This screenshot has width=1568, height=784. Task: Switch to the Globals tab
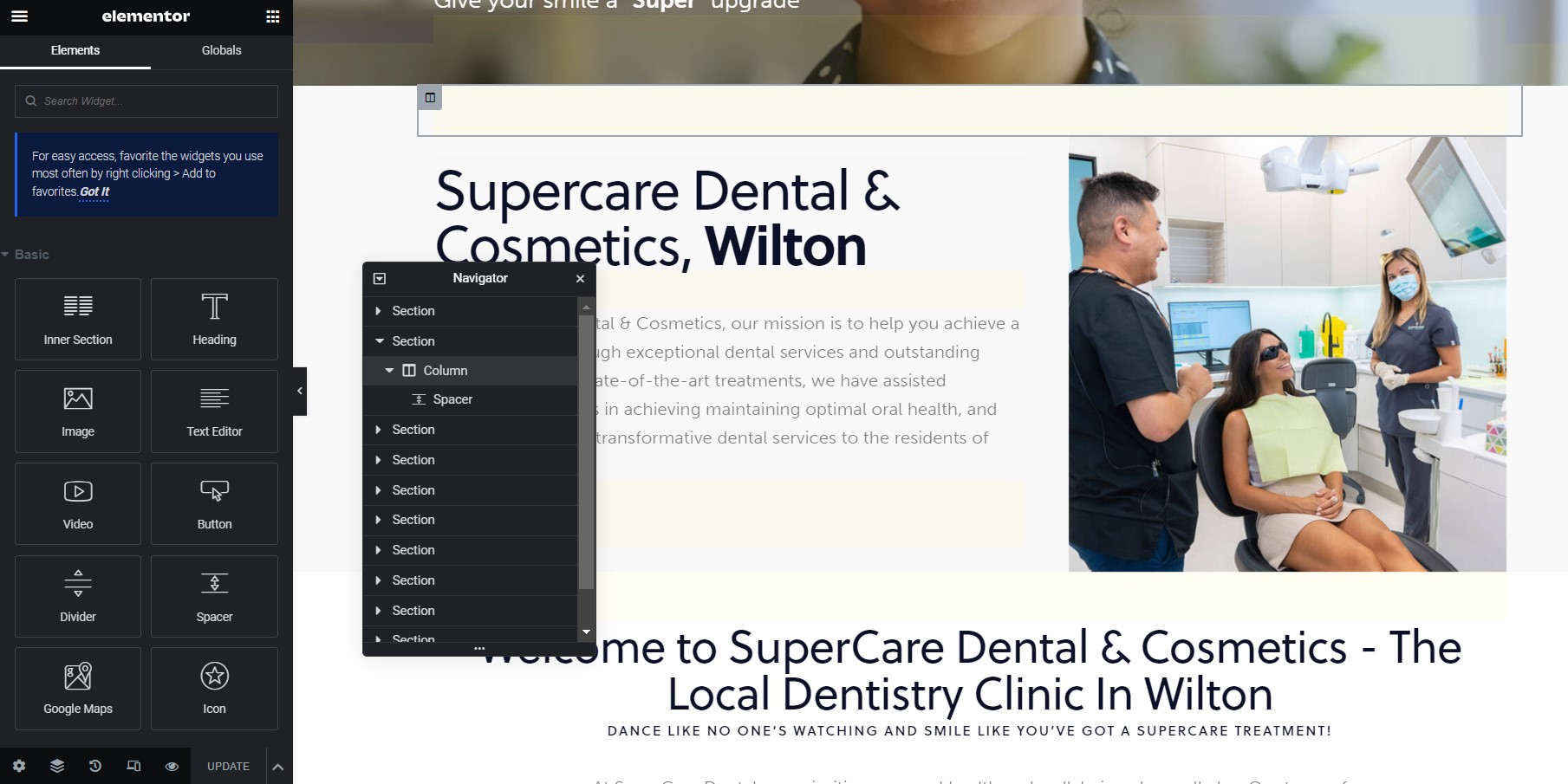click(221, 50)
